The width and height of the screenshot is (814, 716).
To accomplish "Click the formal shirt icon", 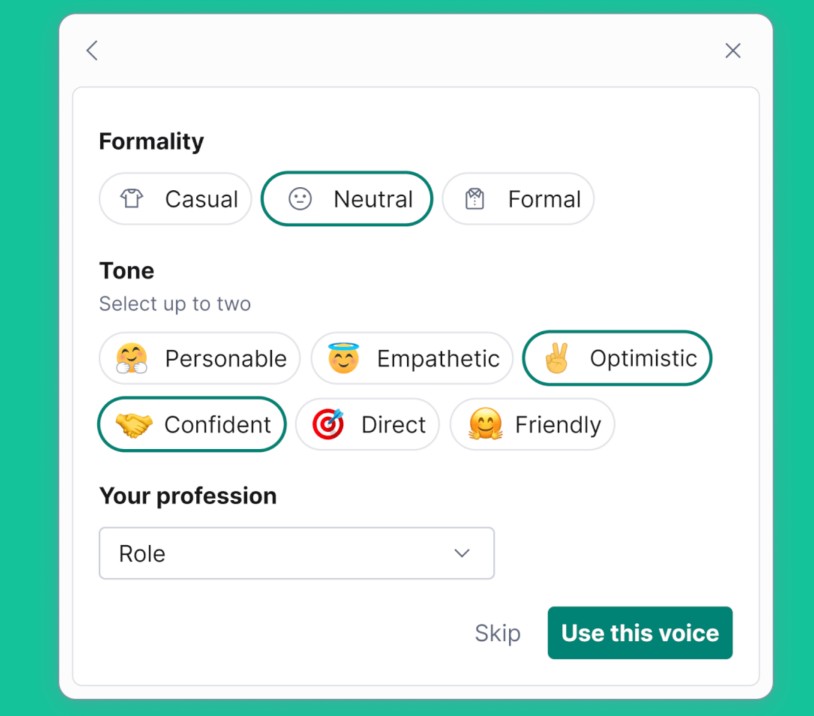I will (475, 199).
